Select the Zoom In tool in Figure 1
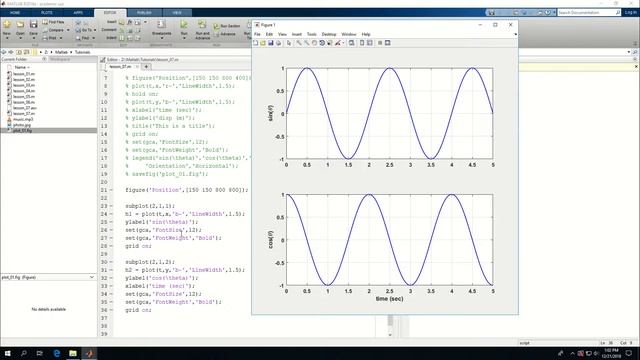The height and width of the screenshot is (360, 640). tap(299, 43)
